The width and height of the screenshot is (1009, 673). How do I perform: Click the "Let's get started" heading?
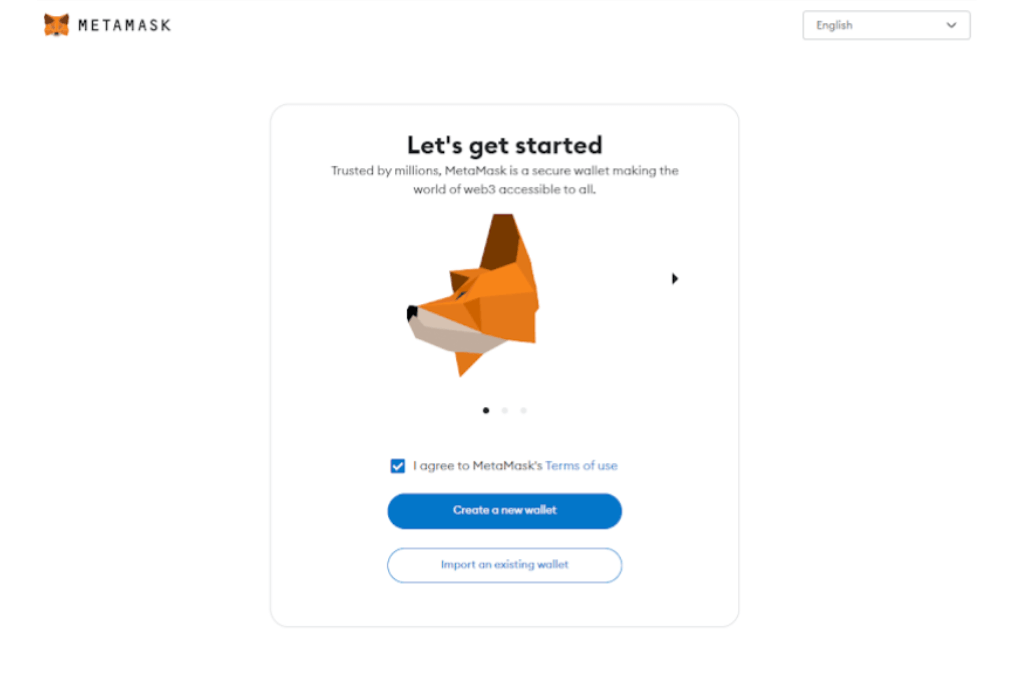504,145
